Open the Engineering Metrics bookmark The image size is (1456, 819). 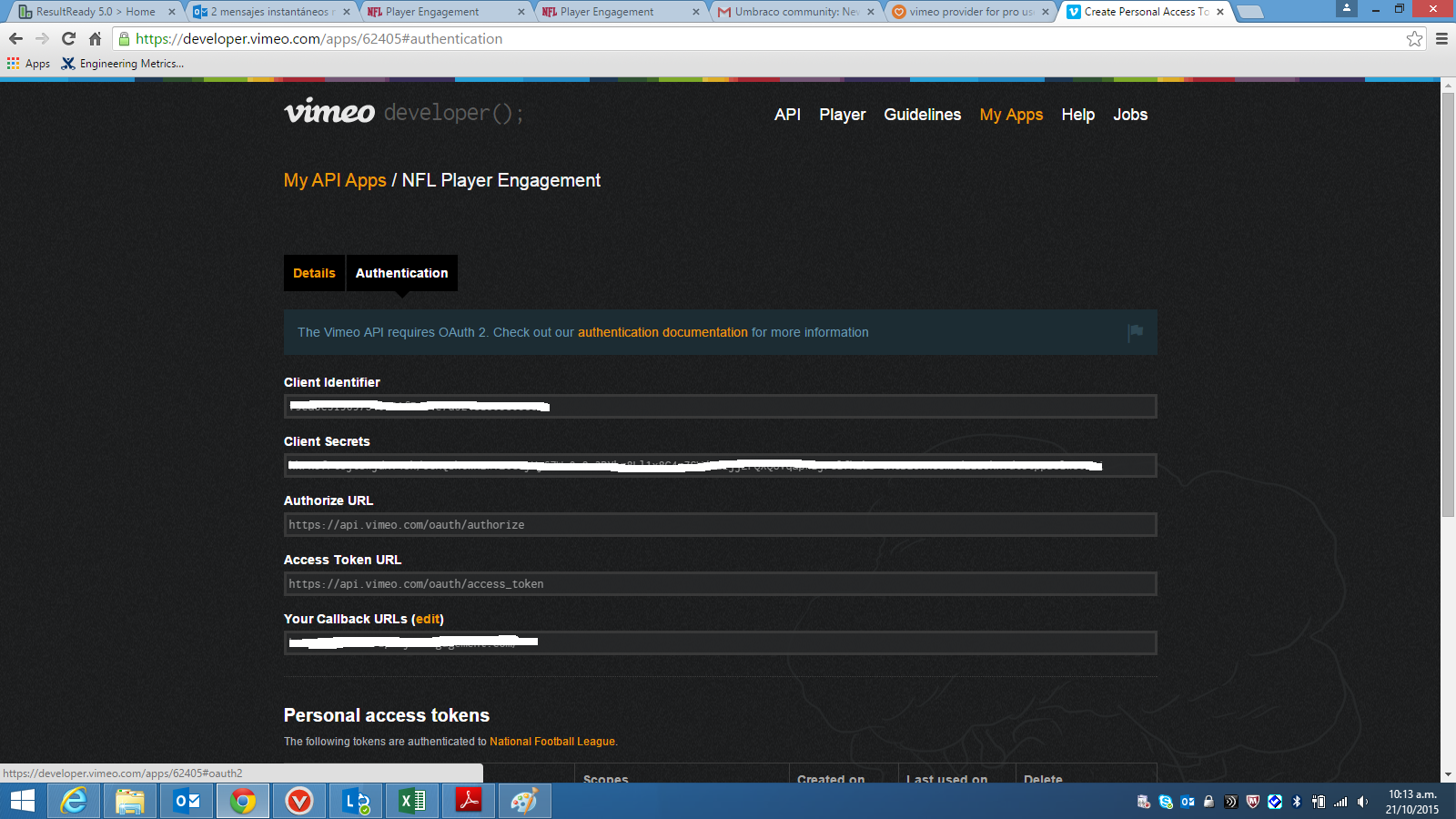[123, 64]
